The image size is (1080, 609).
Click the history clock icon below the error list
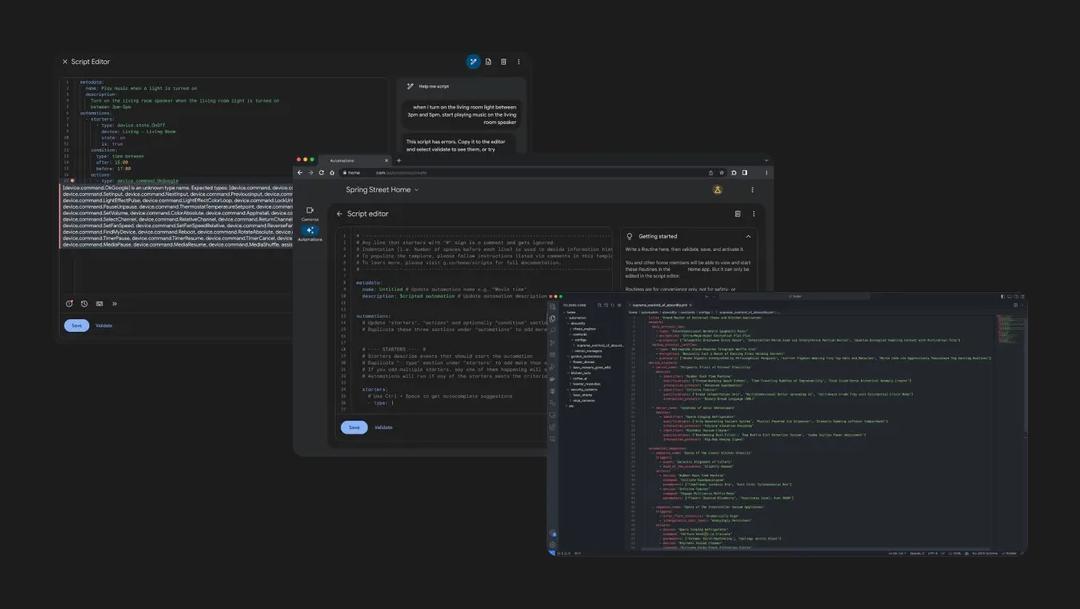tap(84, 303)
